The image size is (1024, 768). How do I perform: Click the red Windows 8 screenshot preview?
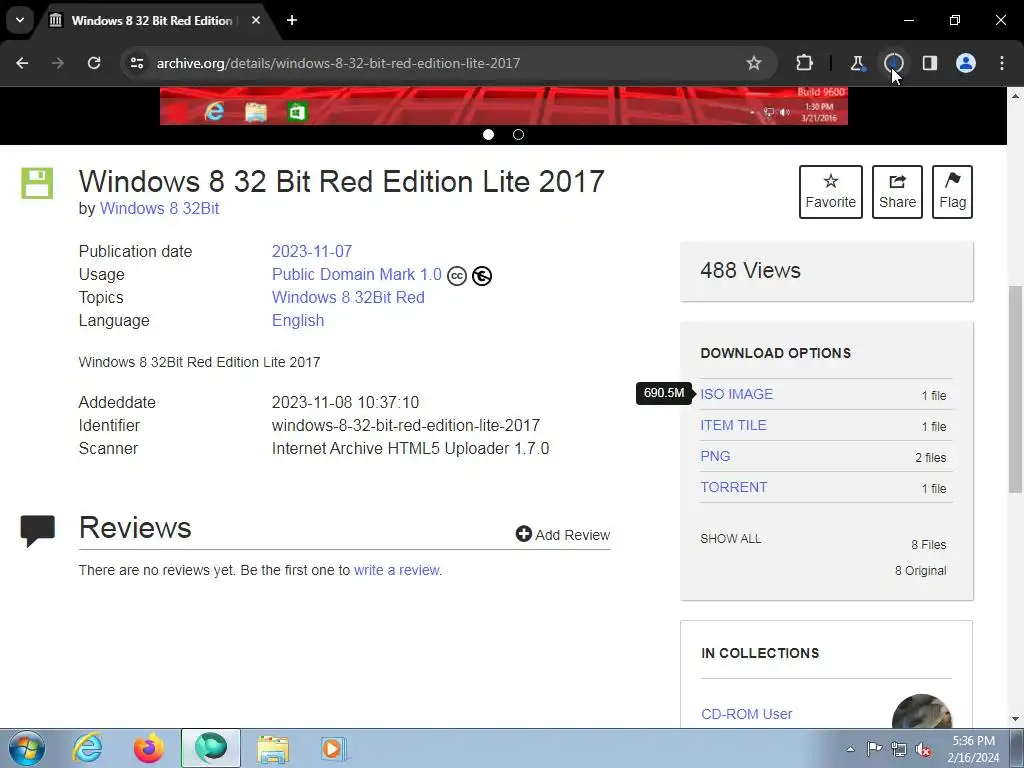[504, 105]
